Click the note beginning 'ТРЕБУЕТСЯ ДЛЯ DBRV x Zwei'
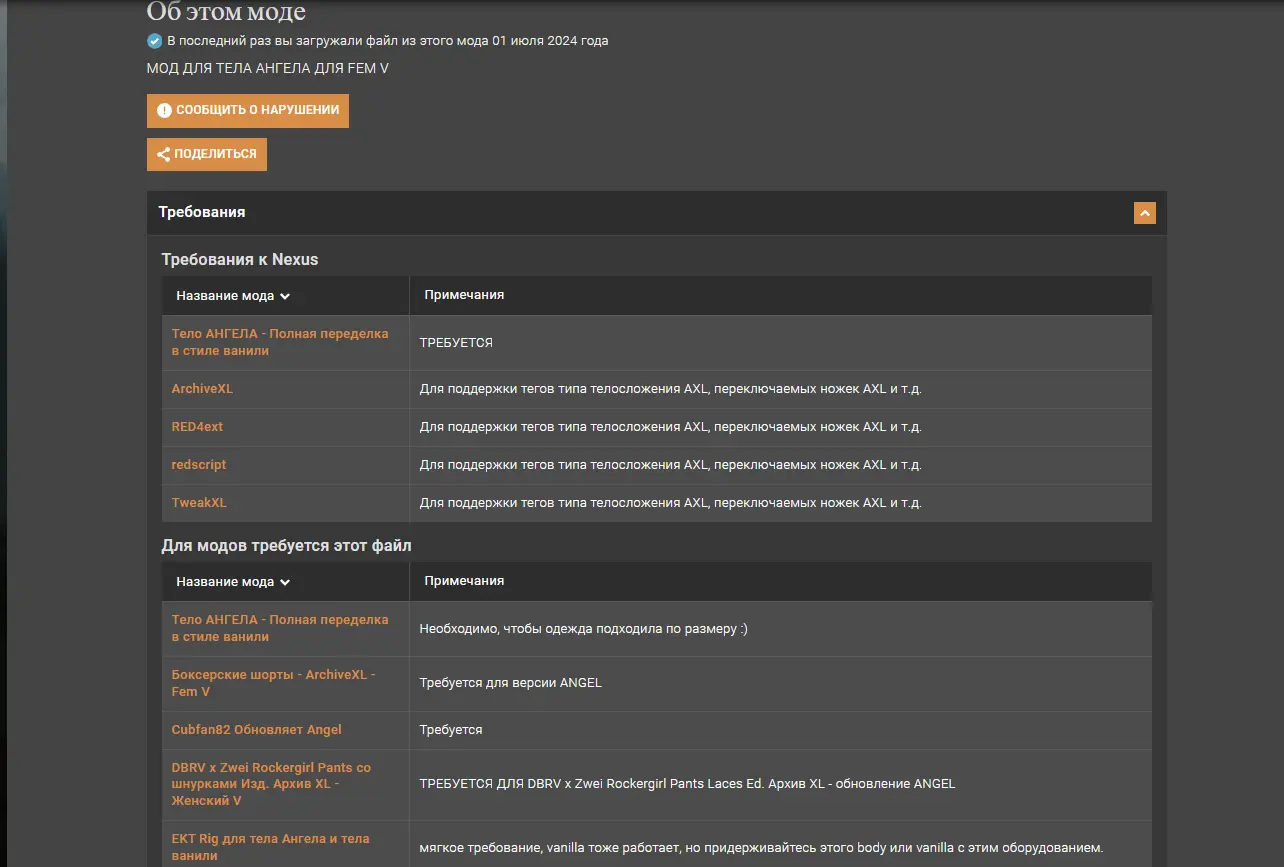The height and width of the screenshot is (867, 1284). tap(687, 784)
